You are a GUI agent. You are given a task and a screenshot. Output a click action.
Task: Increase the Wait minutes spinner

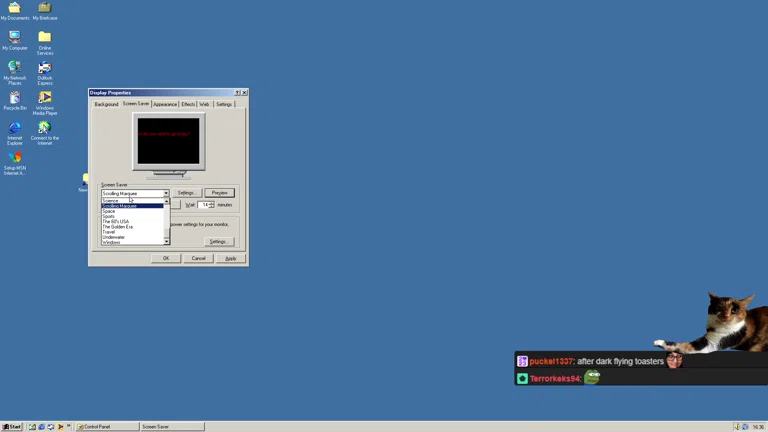(212, 203)
